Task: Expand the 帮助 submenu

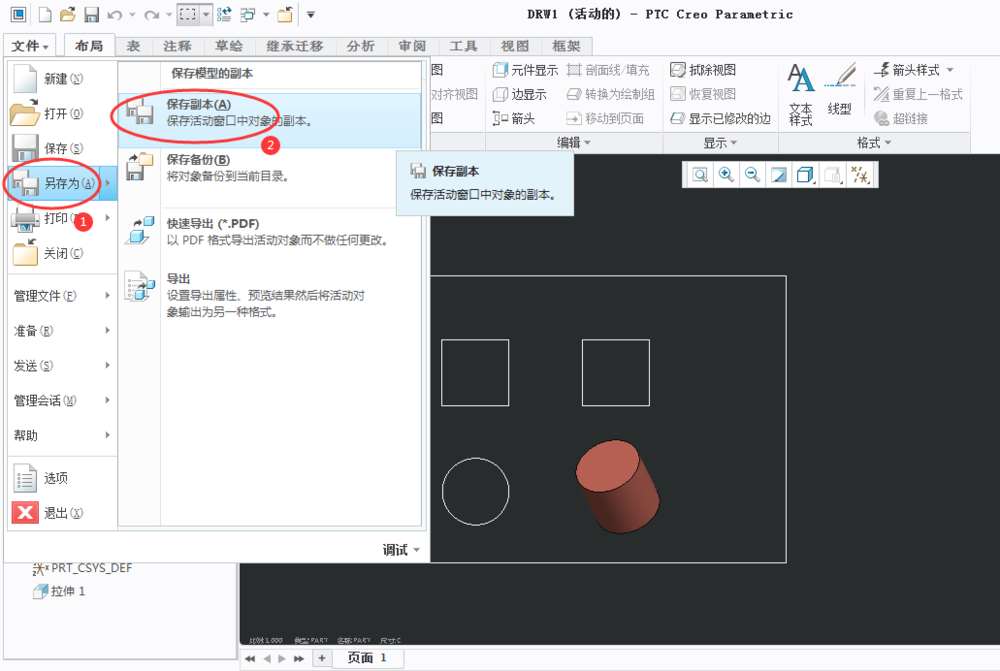Action: click(x=62, y=436)
